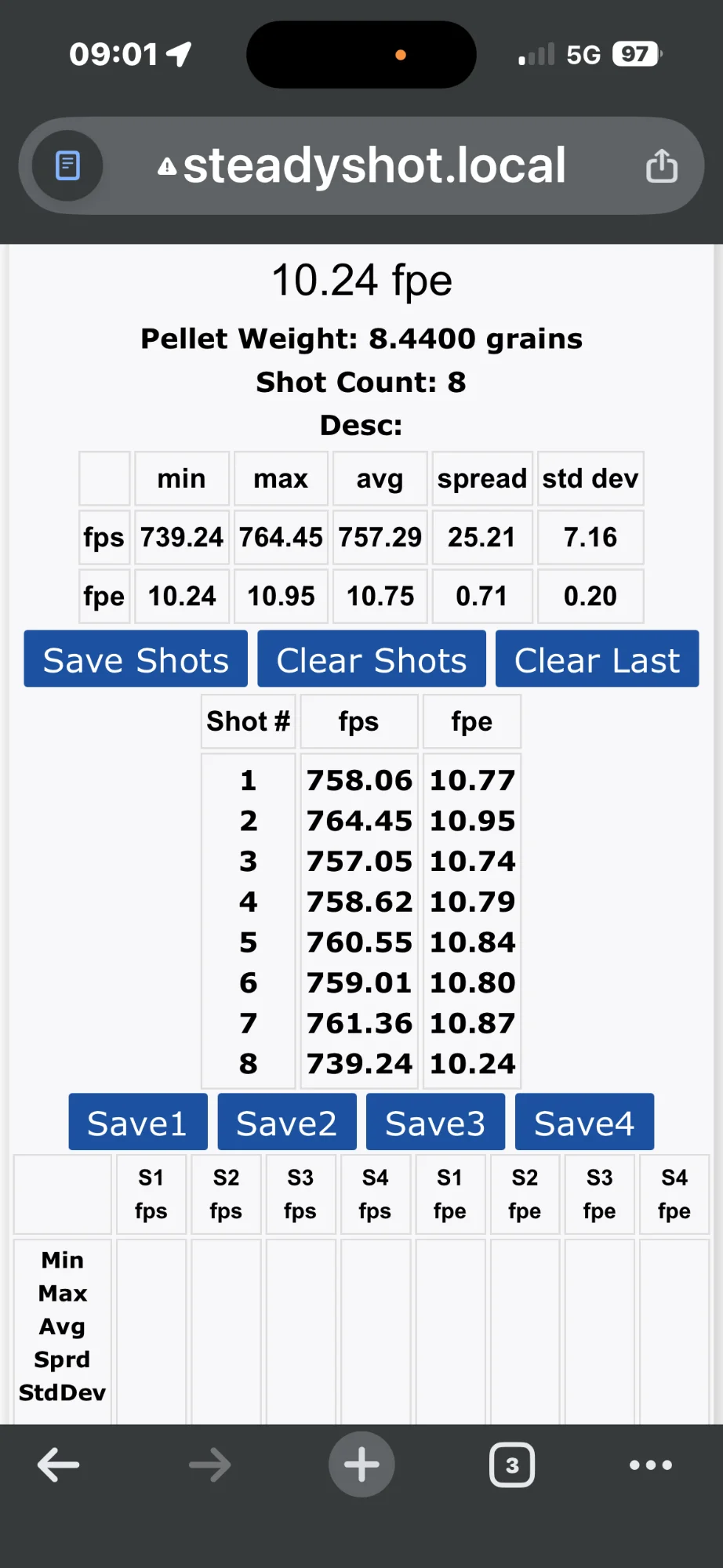Tap the privacy warning icon before steadyshot.local

click(x=167, y=165)
